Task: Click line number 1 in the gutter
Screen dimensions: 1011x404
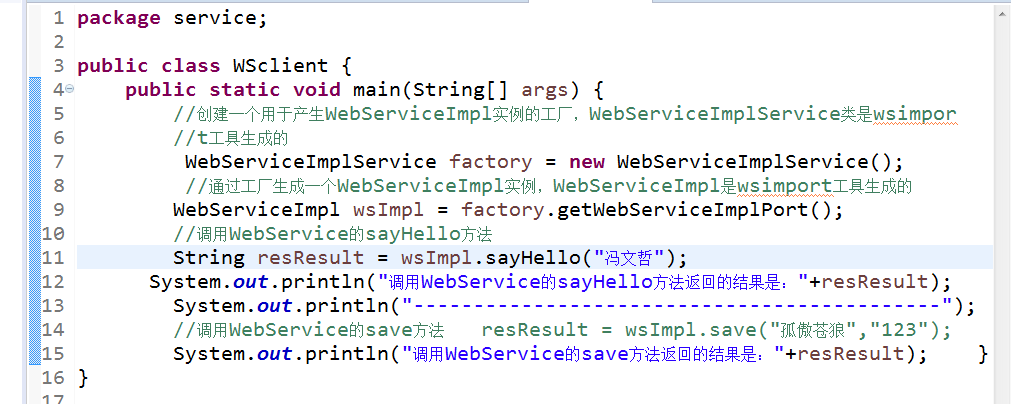Action: [57, 18]
